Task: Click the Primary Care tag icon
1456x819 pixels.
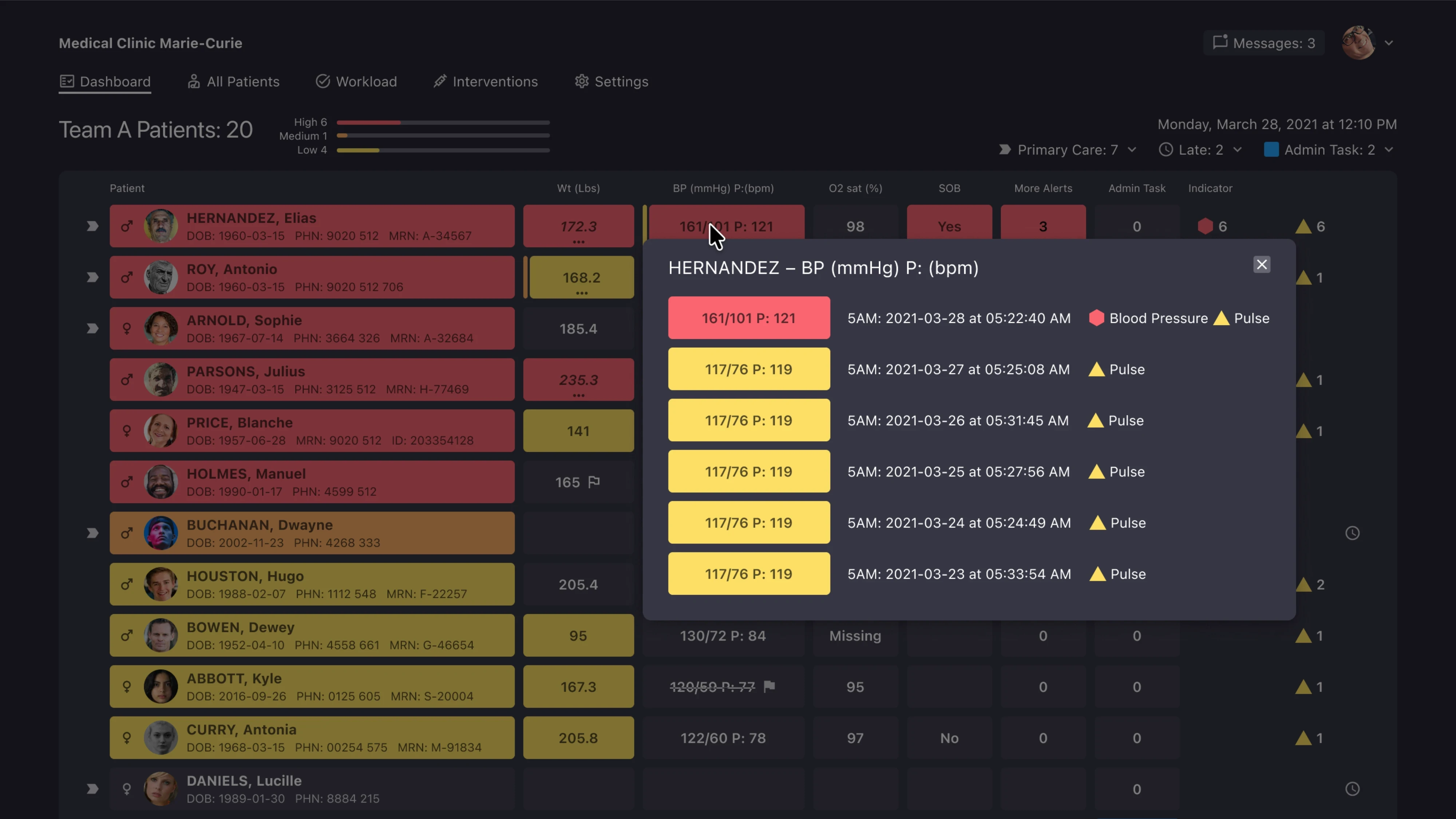Action: (1004, 150)
